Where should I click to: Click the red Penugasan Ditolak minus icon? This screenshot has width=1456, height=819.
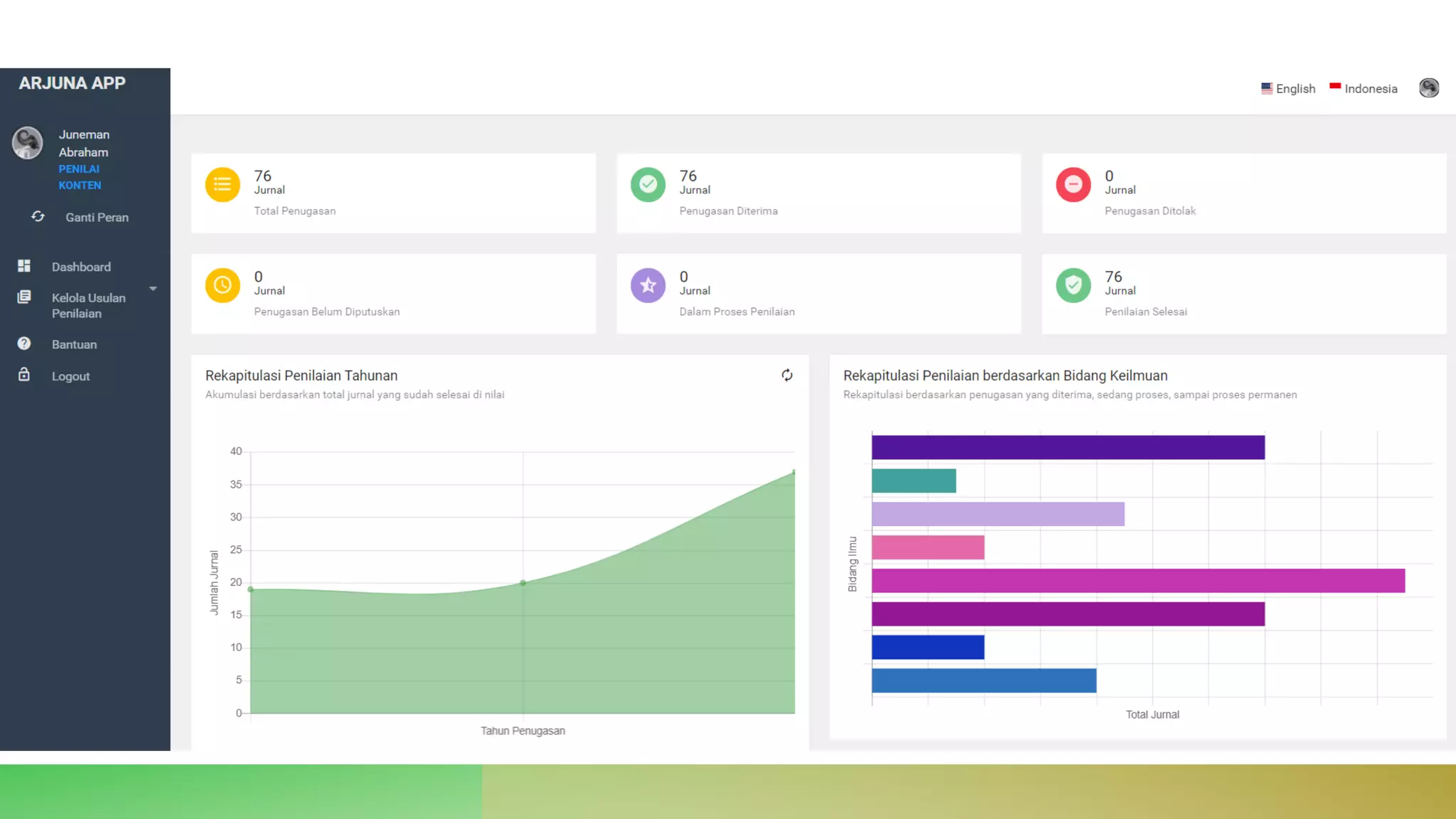point(1073,185)
